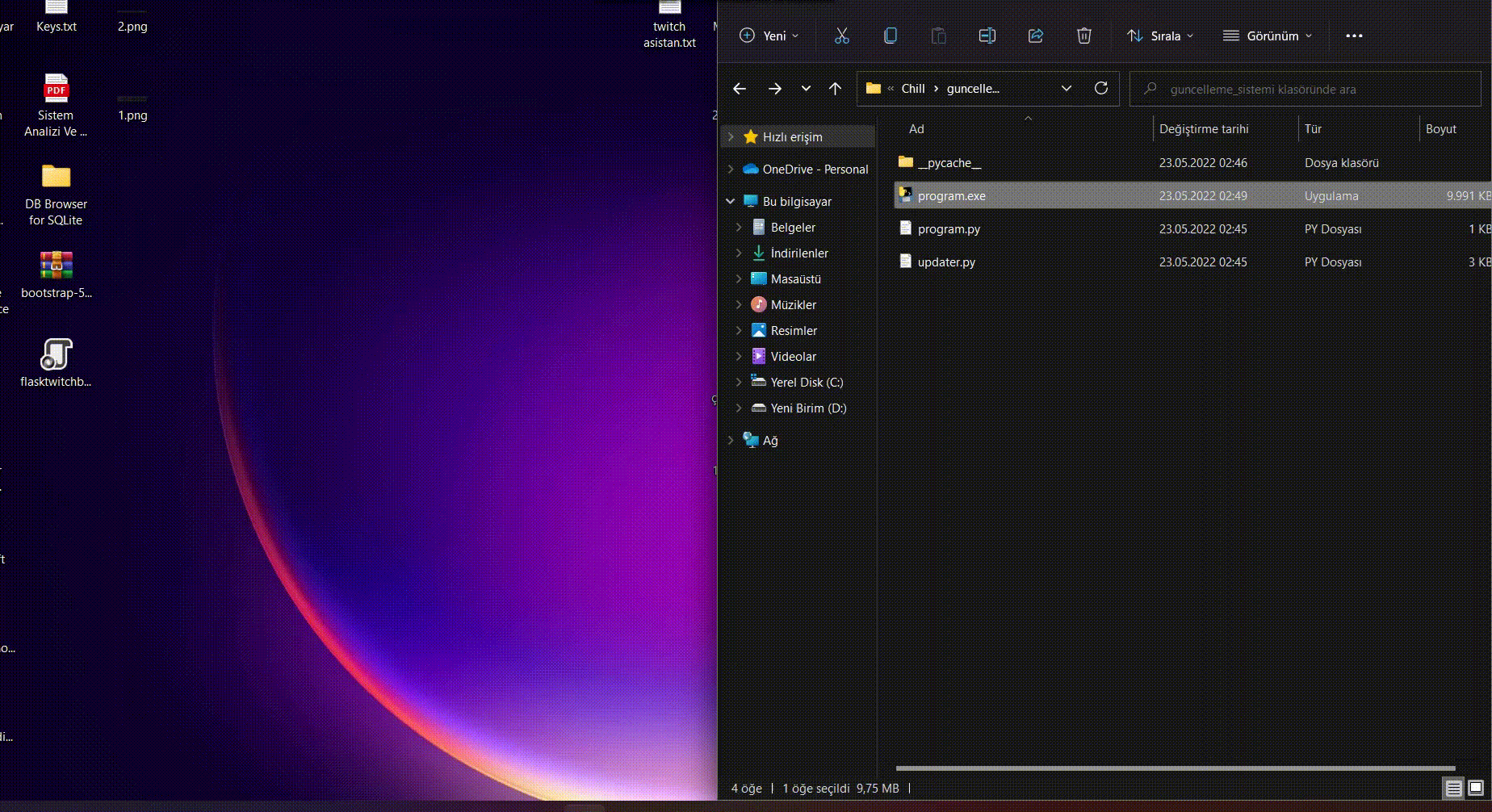The width and height of the screenshot is (1492, 812).
Task: Click the Paste icon in Explorer toolbar
Action: coord(939,36)
